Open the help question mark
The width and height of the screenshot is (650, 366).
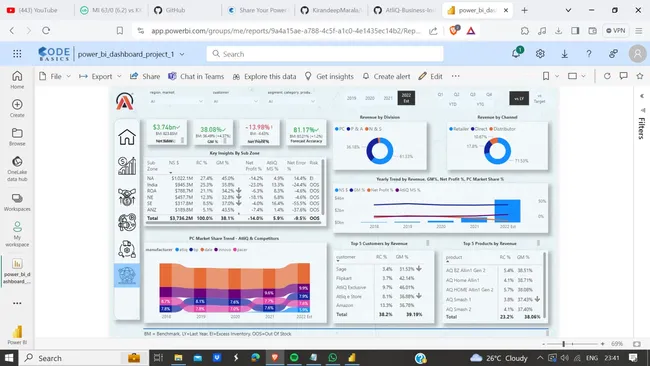[589, 54]
